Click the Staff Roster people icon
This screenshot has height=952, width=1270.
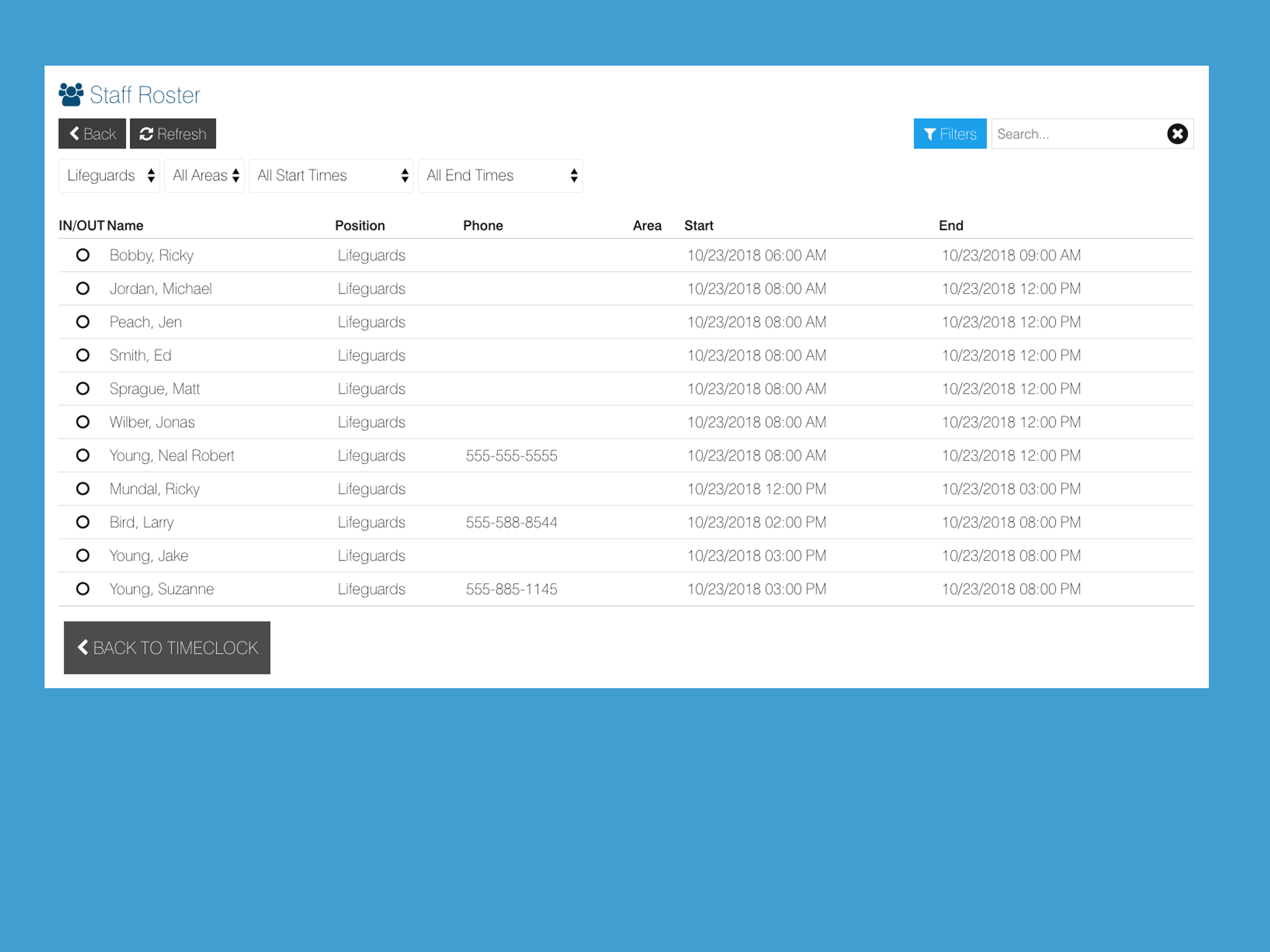(71, 95)
